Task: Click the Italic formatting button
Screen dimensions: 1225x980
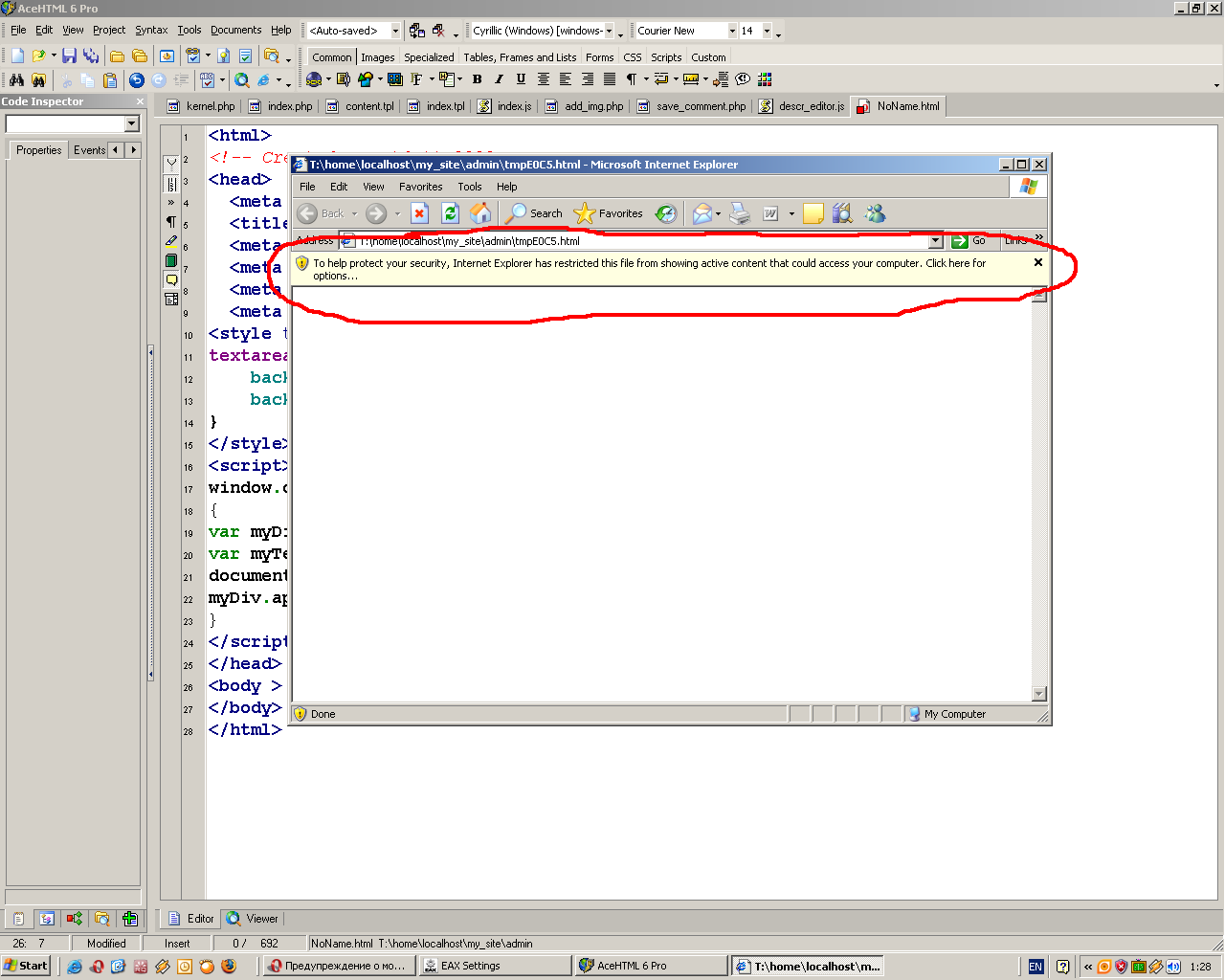Action: pos(499,79)
